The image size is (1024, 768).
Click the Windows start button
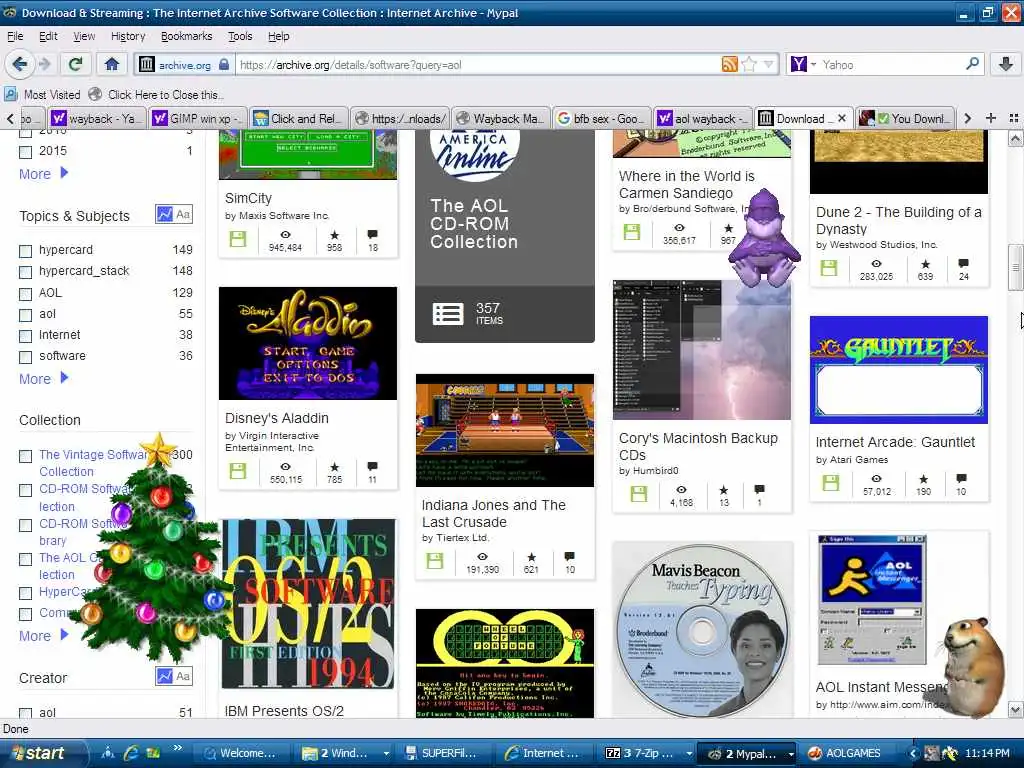click(x=43, y=753)
